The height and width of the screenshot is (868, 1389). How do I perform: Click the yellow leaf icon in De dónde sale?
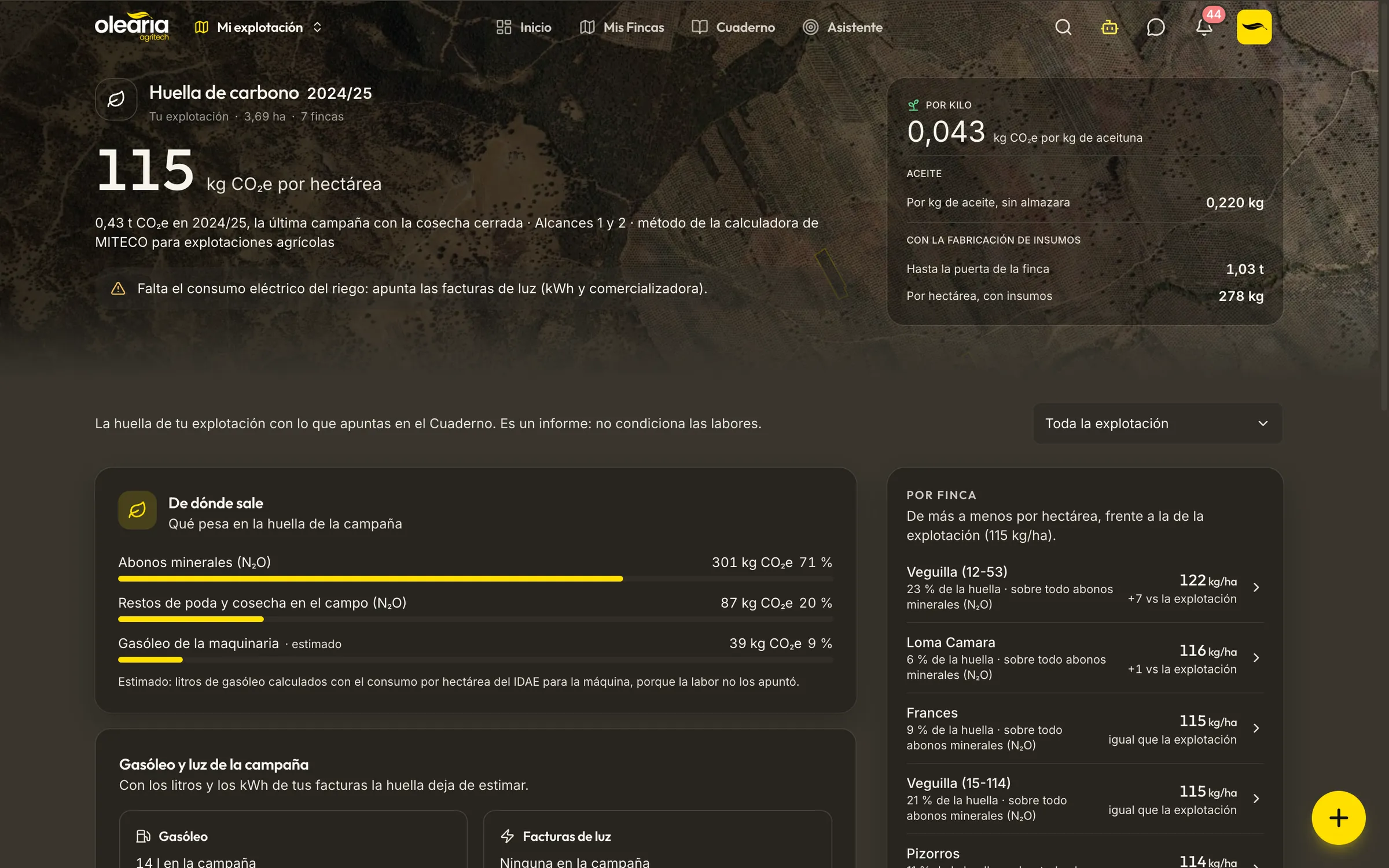[x=137, y=510]
